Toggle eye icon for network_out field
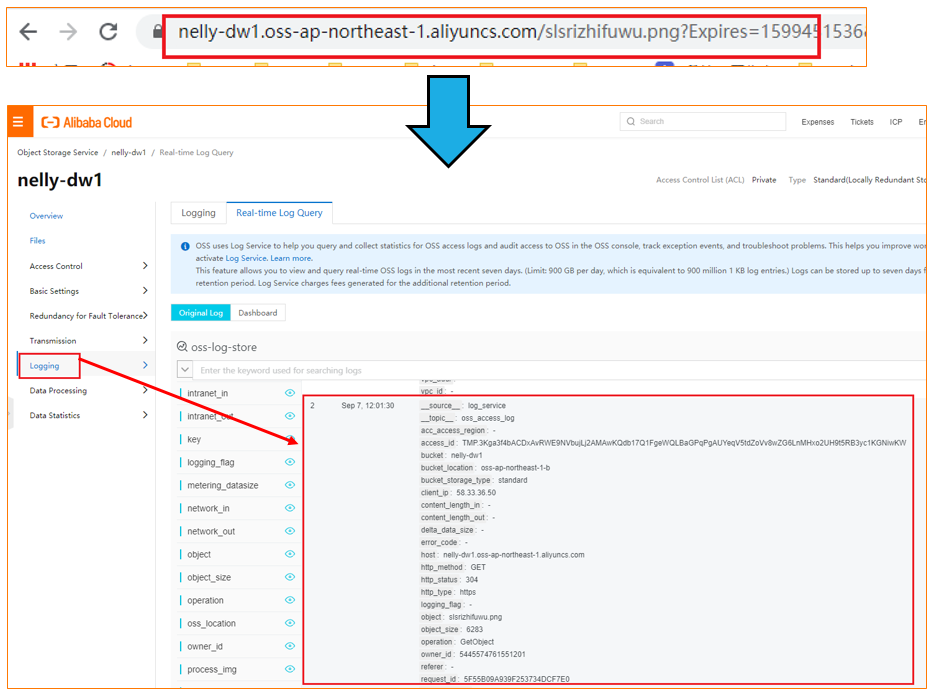The height and width of the screenshot is (699, 937). [290, 531]
